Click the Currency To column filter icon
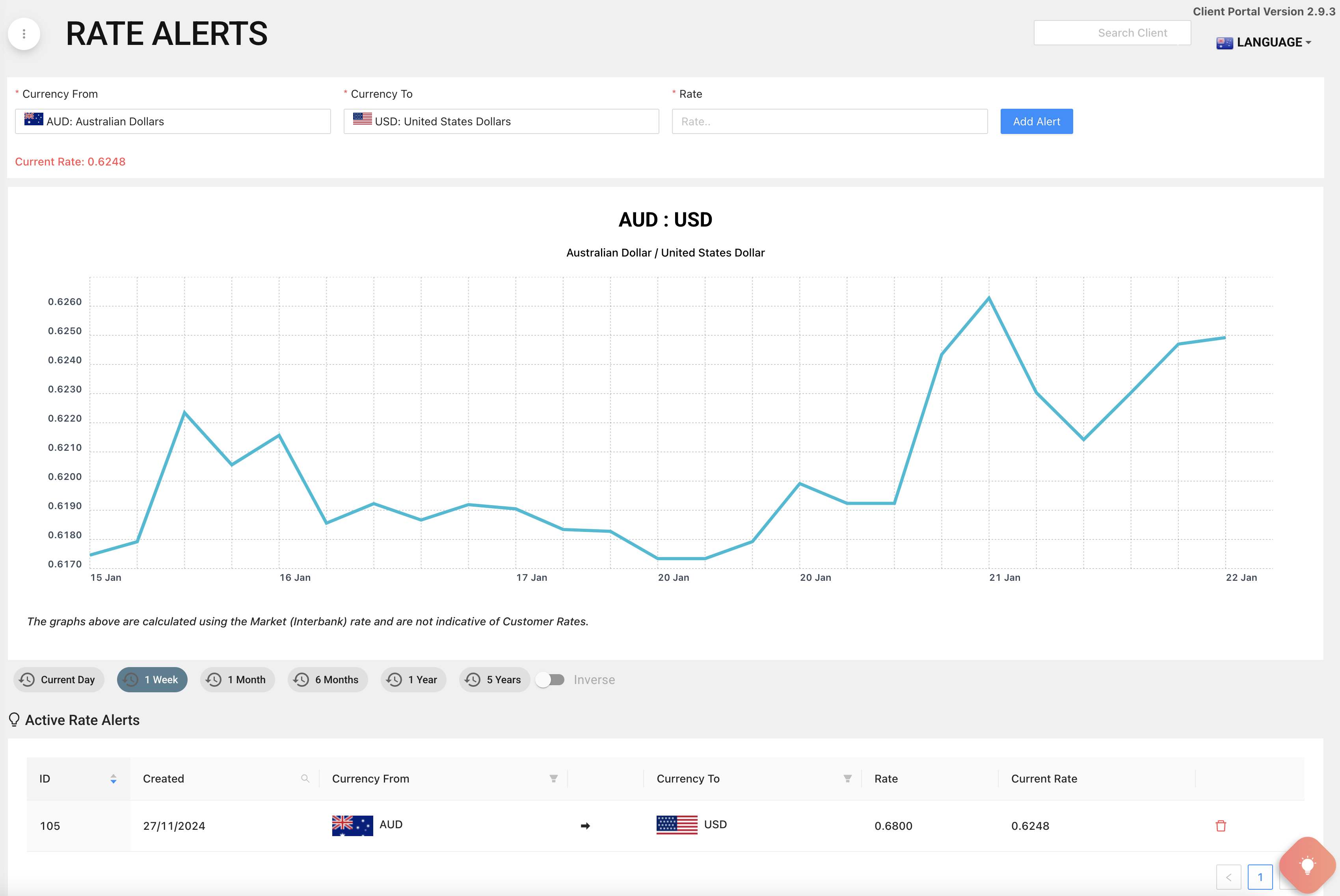This screenshot has height=896, width=1340. 847,779
